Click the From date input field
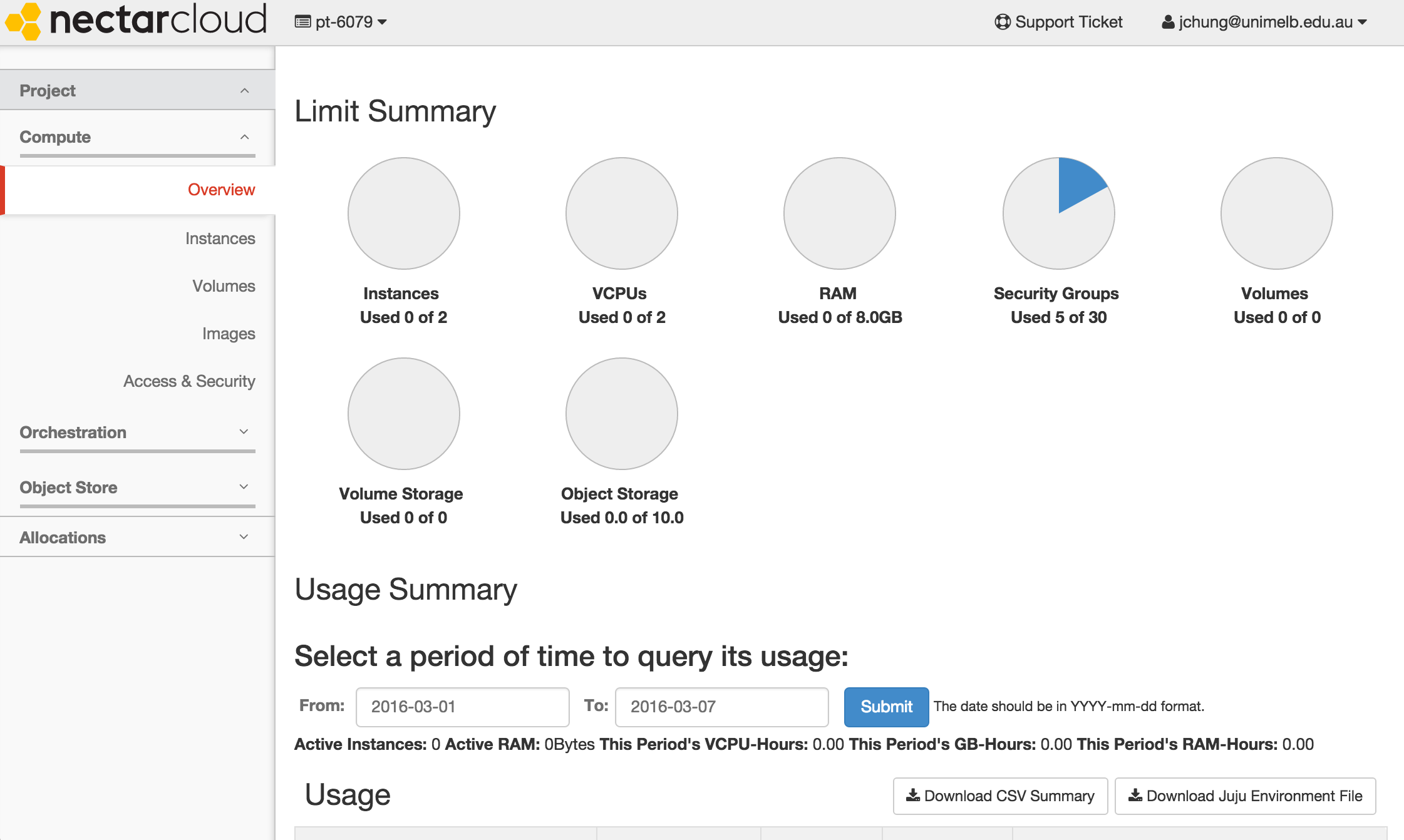Image resolution: width=1404 pixels, height=840 pixels. (x=463, y=707)
